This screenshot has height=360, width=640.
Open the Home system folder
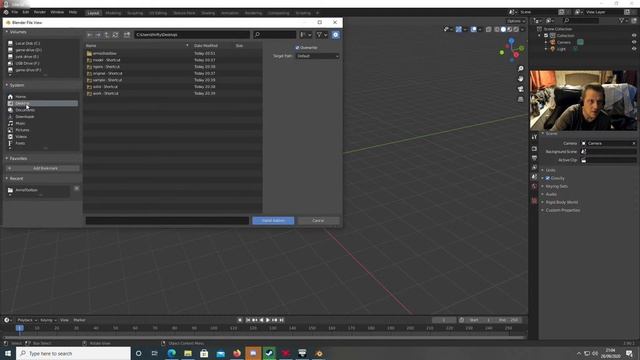(20, 97)
